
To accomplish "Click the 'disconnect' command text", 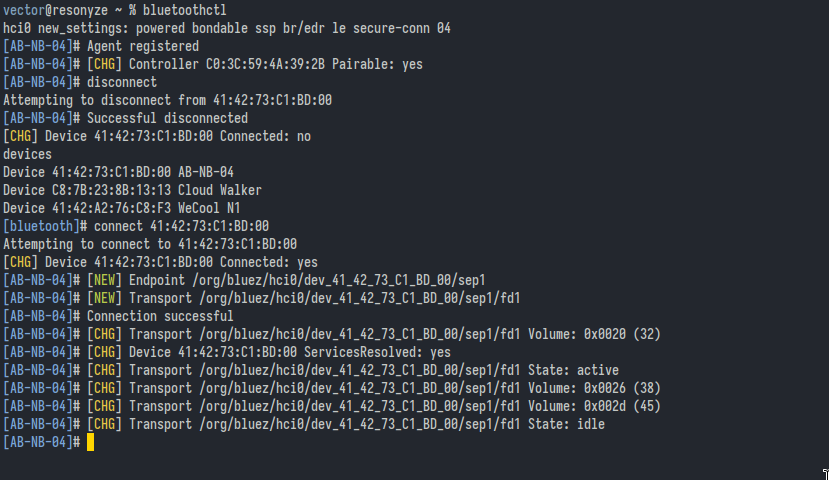I will click(122, 82).
